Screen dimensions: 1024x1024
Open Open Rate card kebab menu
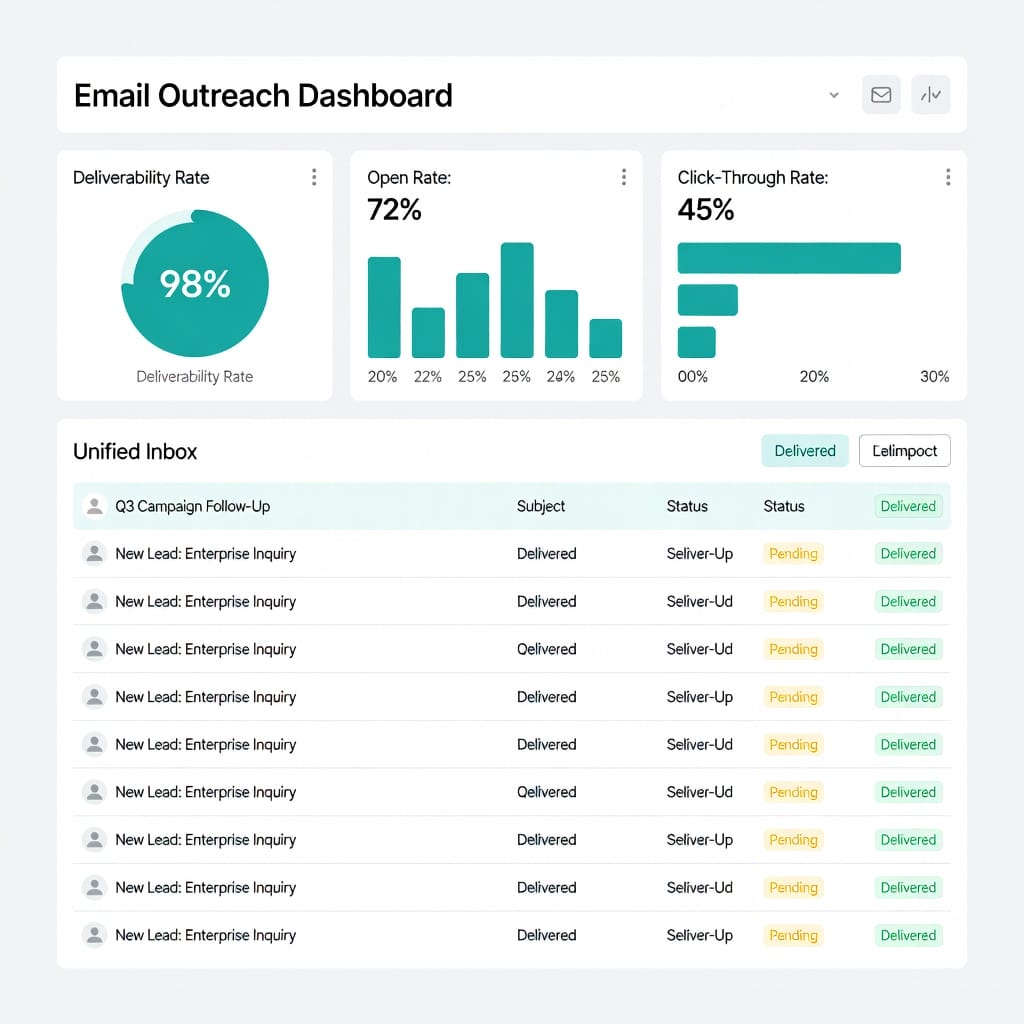[x=624, y=177]
